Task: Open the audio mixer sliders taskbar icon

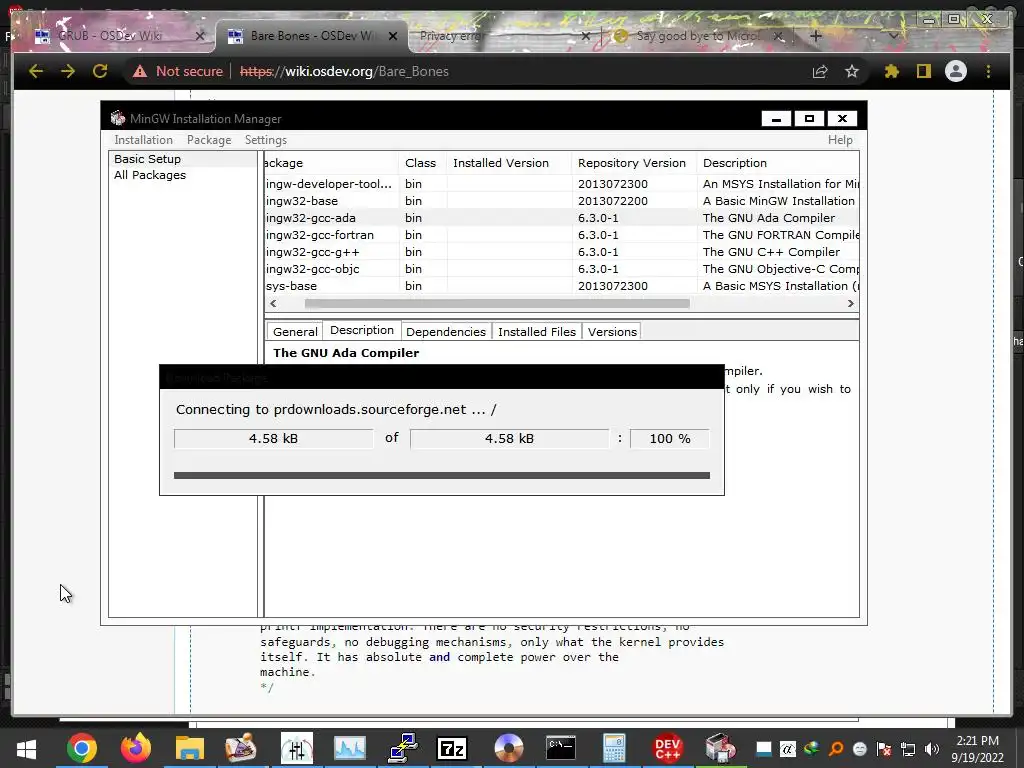Action: click(x=296, y=748)
